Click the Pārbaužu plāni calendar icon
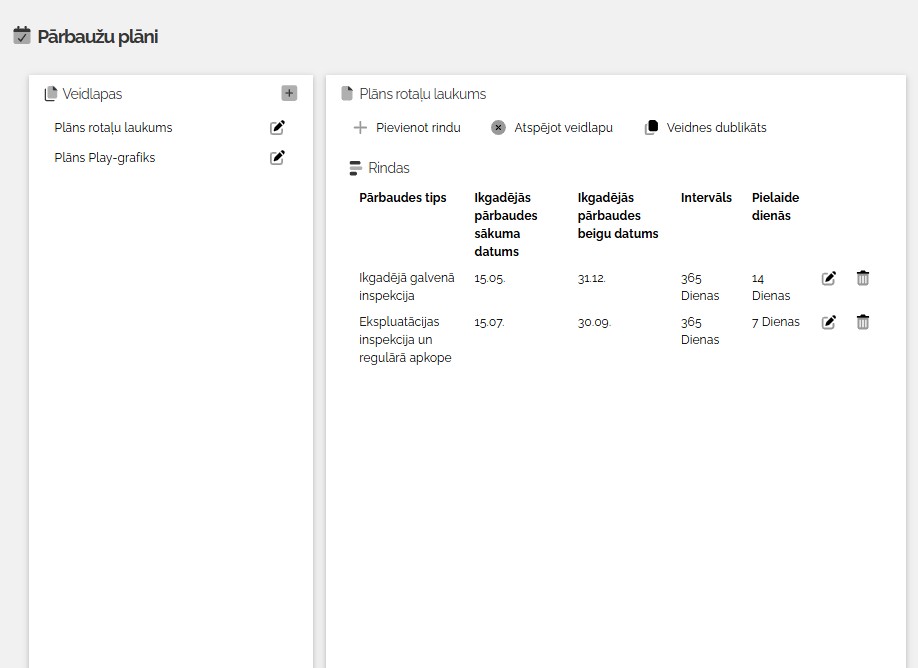Screen dimensions: 918x668 pyautogui.click(x=22, y=37)
